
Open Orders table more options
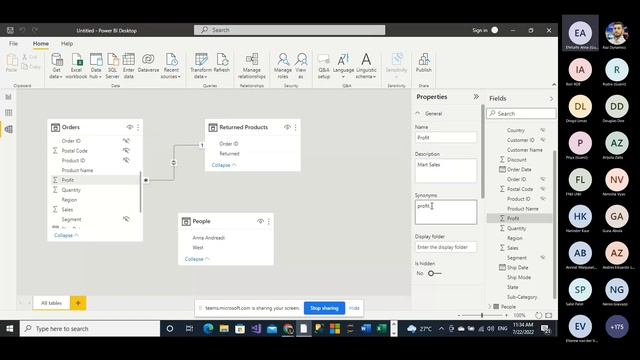pos(138,127)
